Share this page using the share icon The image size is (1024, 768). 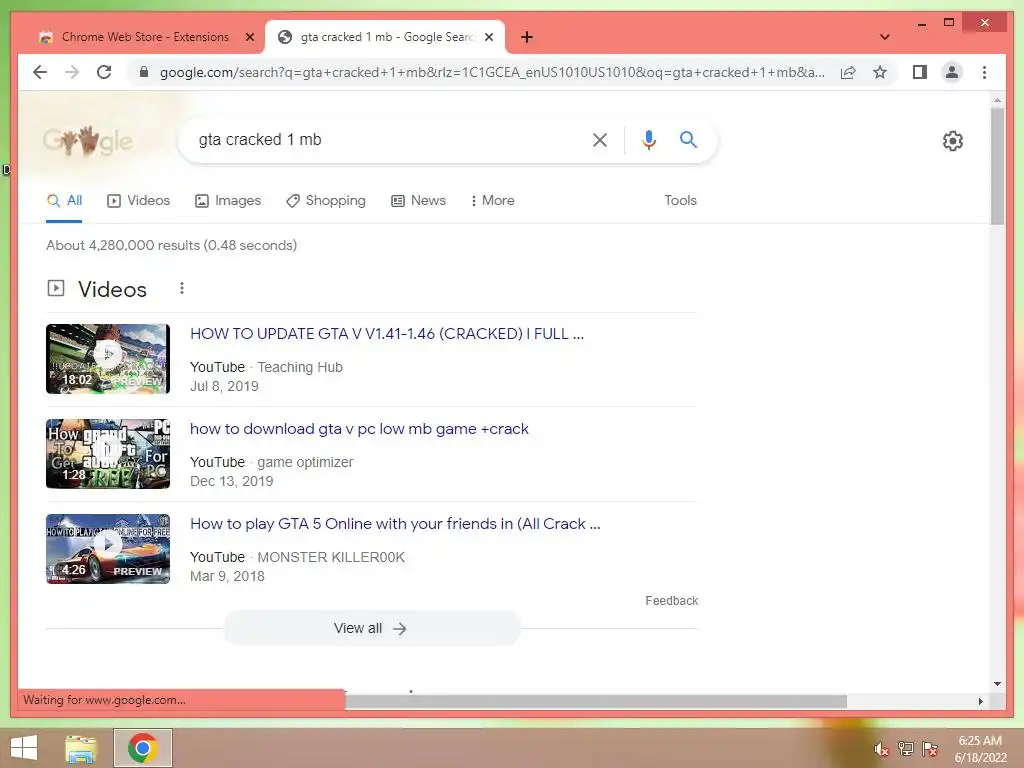848,72
